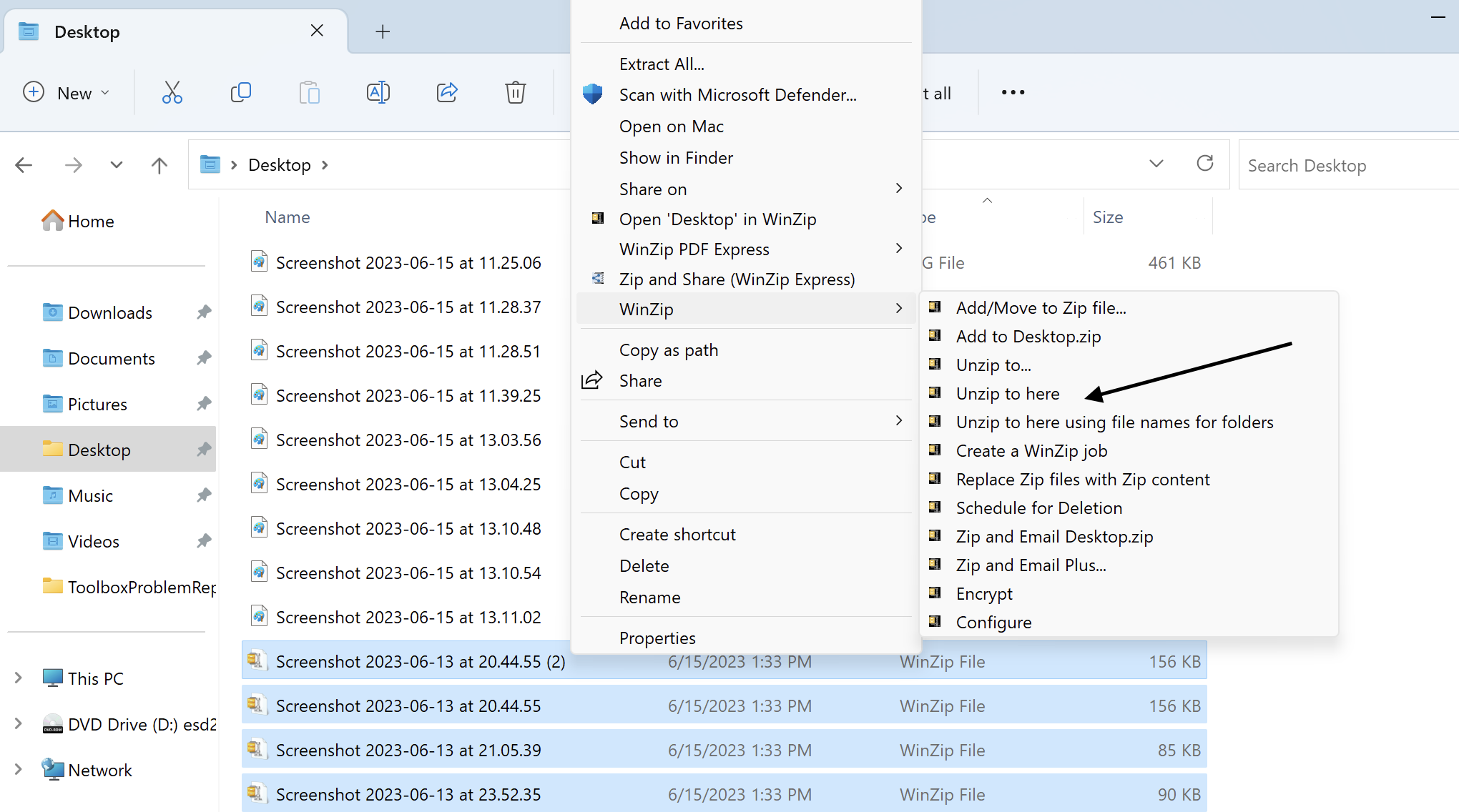Expand the Send to submenu arrow

(899, 422)
